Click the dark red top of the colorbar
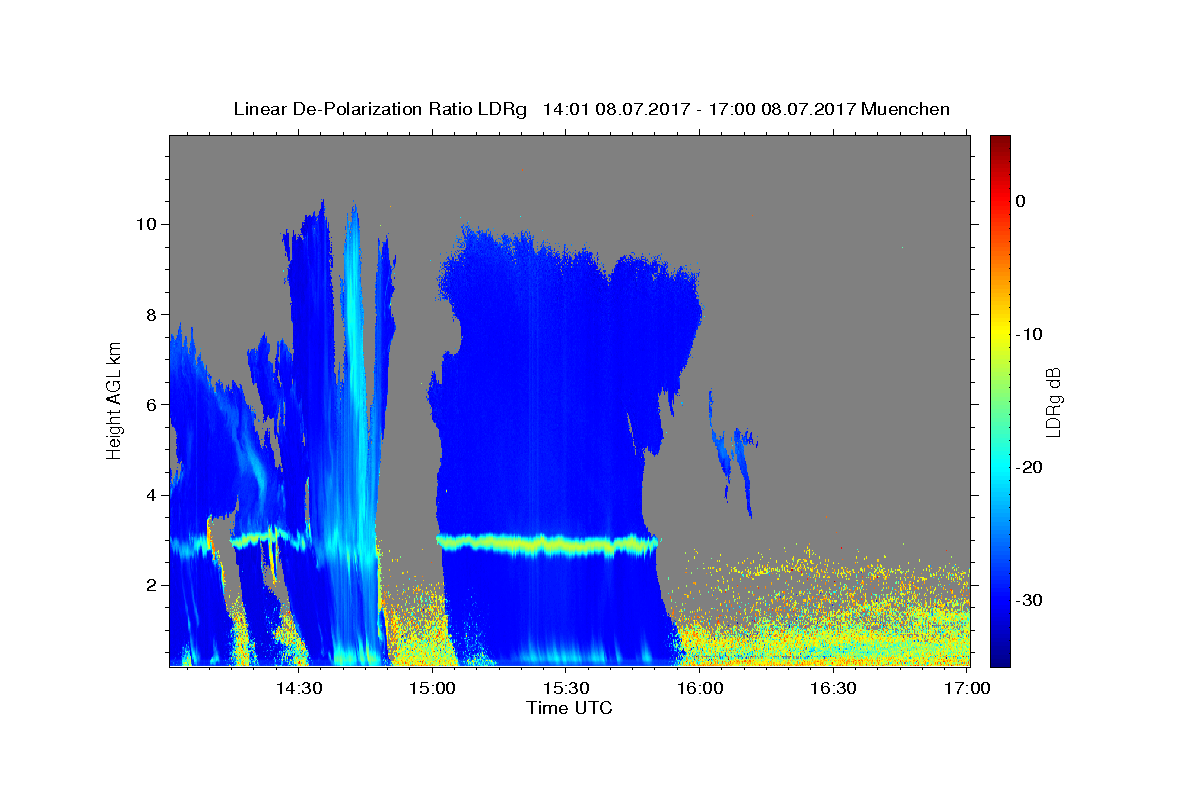This screenshot has height=800, width=1200. tap(1000, 145)
